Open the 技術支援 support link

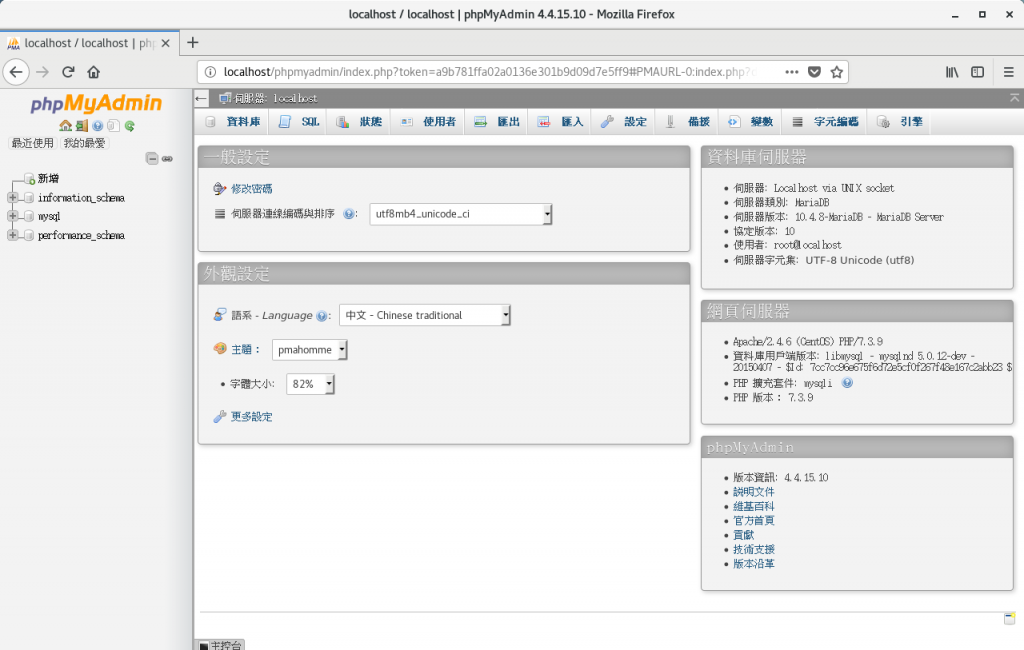(754, 549)
